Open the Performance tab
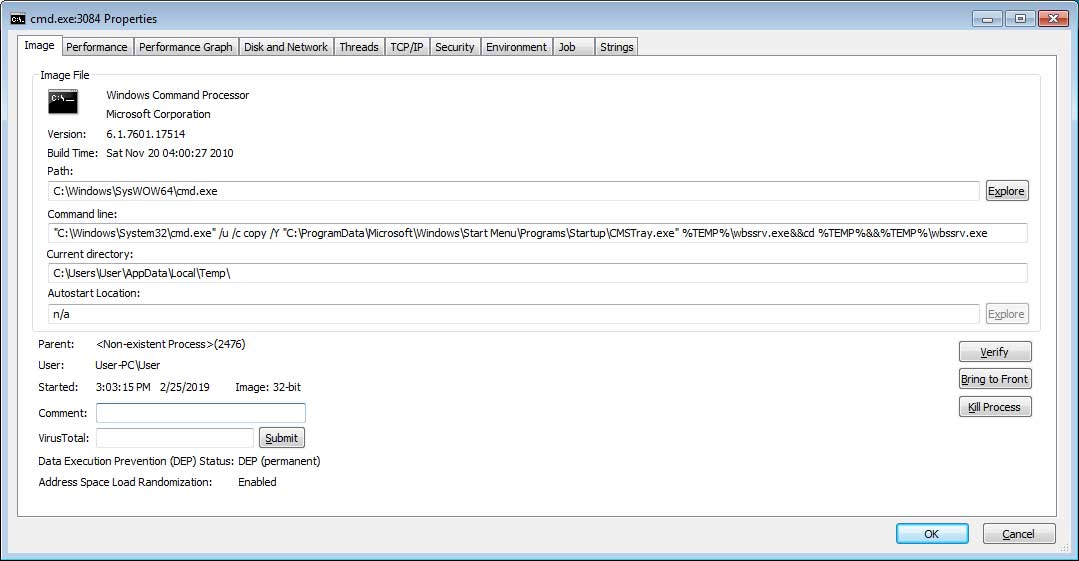The height and width of the screenshot is (561, 1079). (96, 47)
